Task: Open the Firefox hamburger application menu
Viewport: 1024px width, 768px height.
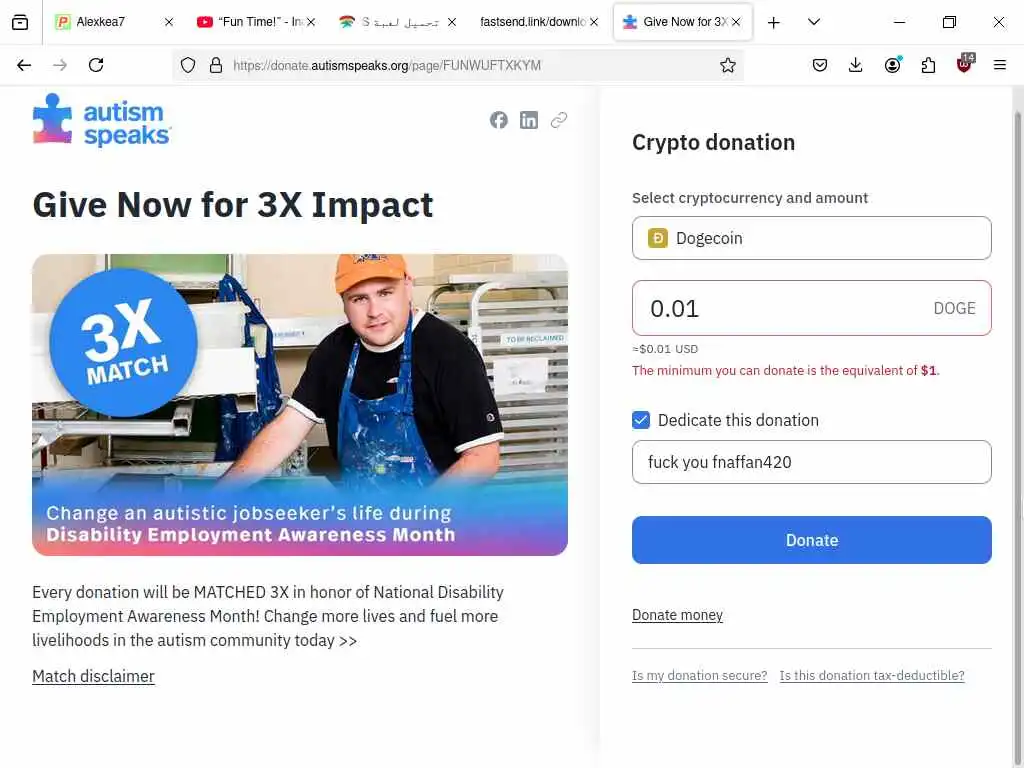Action: coord(999,65)
